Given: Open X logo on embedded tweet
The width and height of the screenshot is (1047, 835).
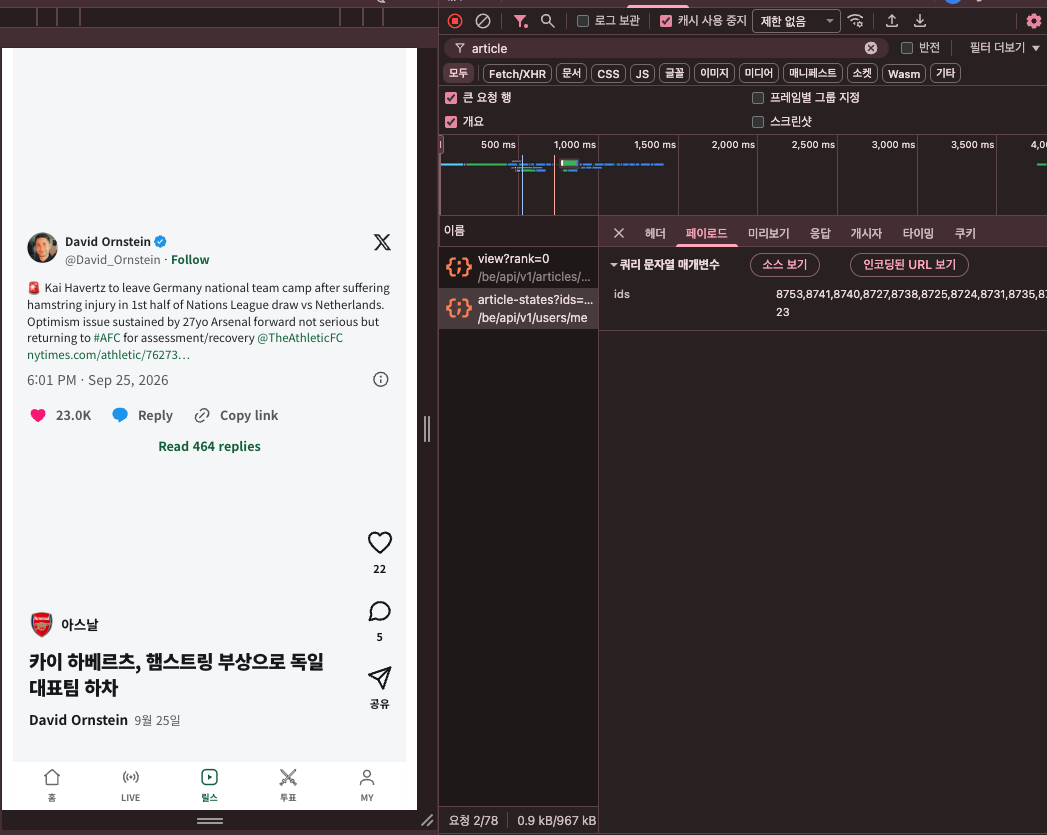Looking at the screenshot, I should coord(383,242).
